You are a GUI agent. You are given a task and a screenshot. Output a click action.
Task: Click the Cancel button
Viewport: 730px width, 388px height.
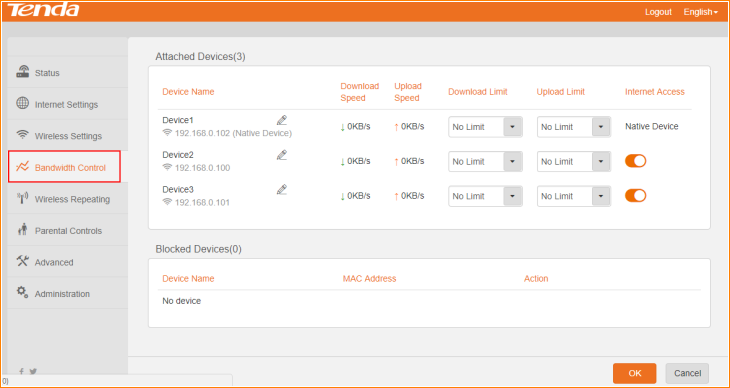click(x=687, y=373)
